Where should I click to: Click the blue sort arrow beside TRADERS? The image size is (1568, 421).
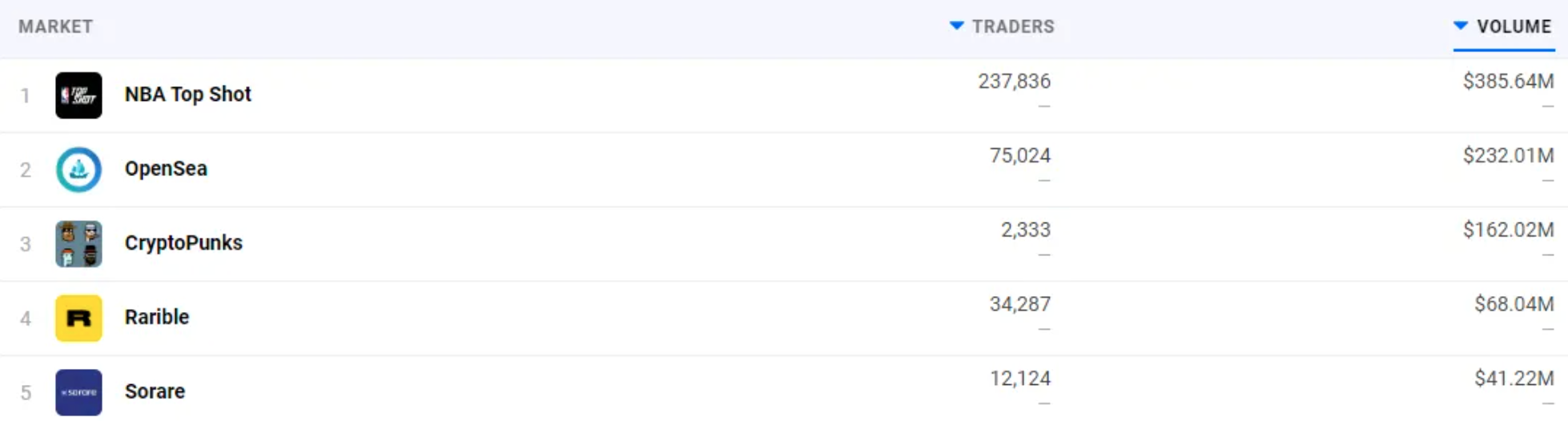956,26
